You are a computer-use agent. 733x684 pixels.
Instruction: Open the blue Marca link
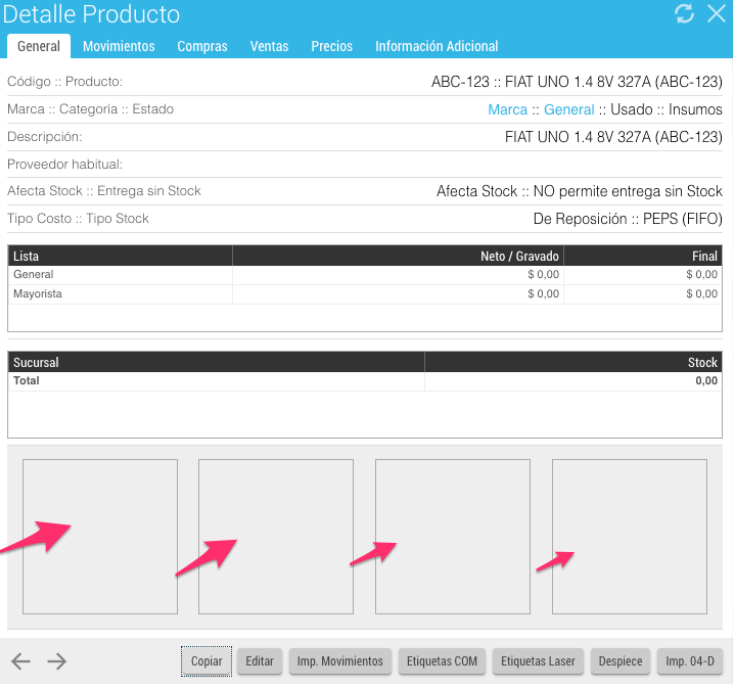point(508,109)
